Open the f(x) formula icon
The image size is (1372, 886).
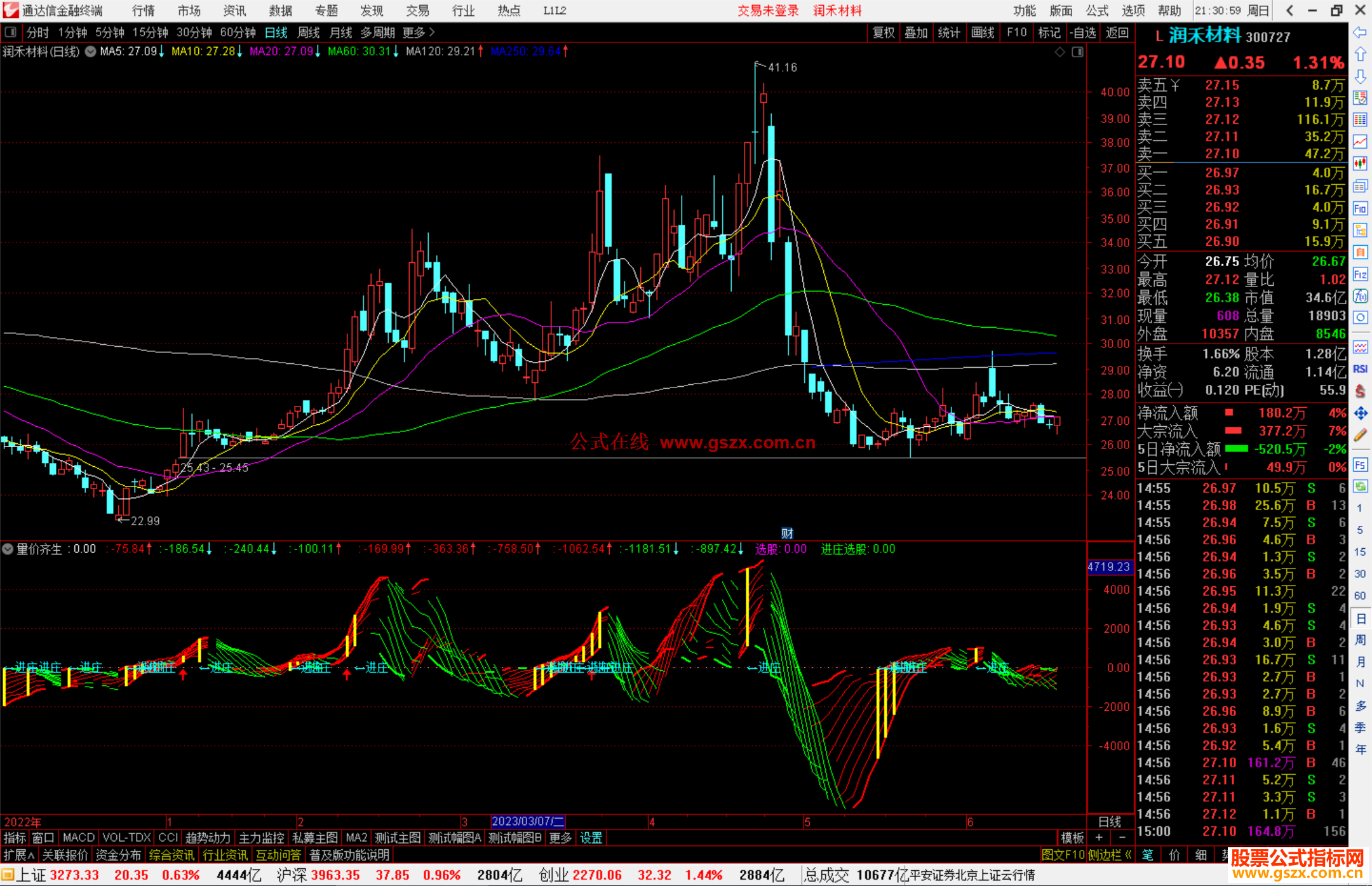(1360, 296)
